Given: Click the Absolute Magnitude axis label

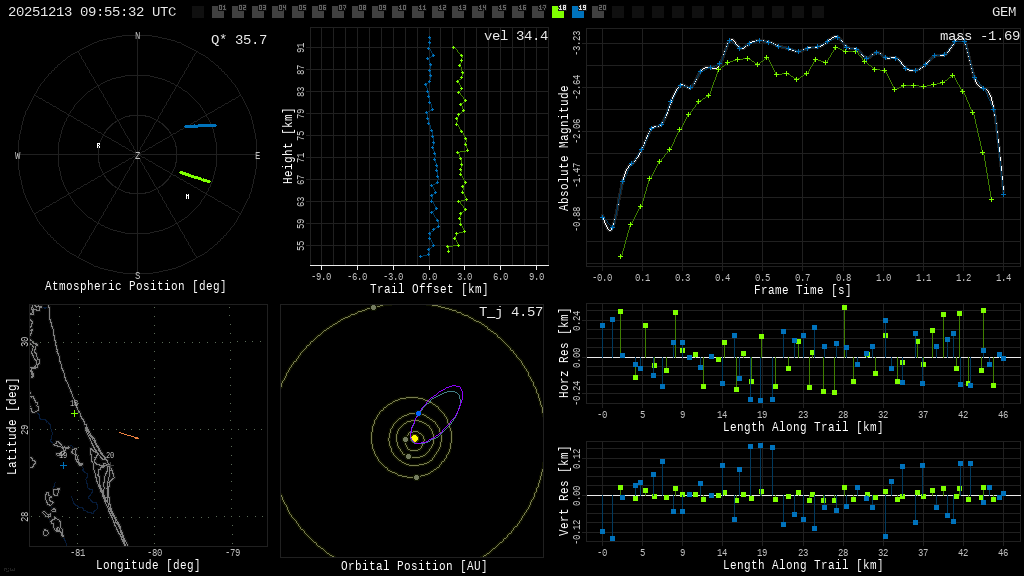Looking at the screenshot, I should tap(564, 148).
